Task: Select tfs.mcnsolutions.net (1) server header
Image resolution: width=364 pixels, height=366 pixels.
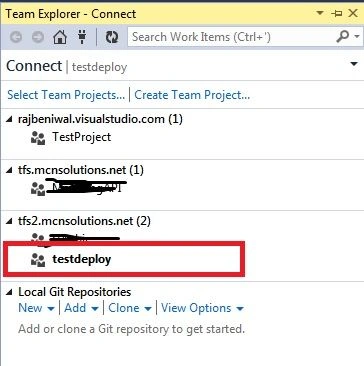Action: (x=81, y=170)
